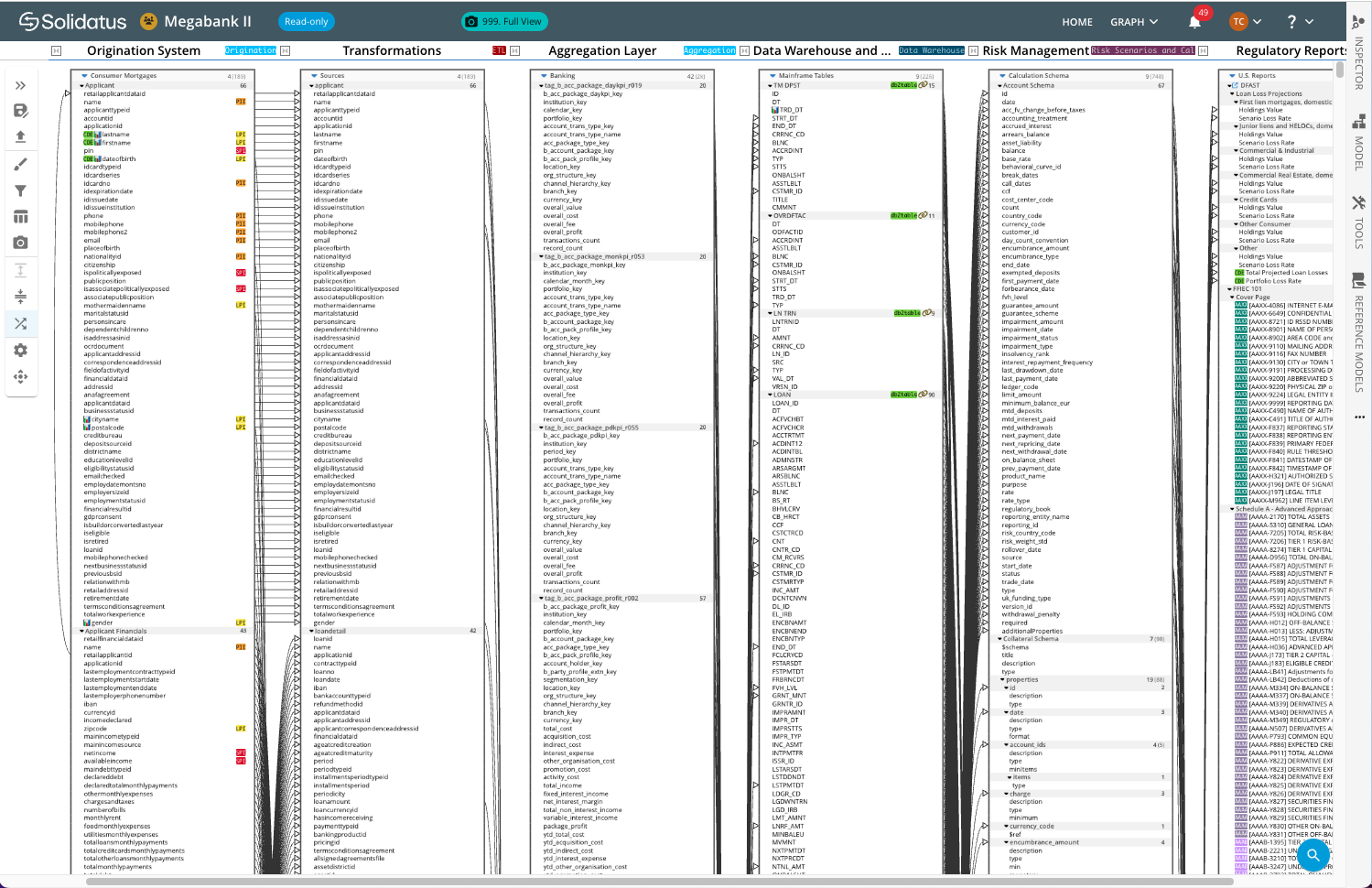The height and width of the screenshot is (888, 1372).
Task: Click the Data Warehouse tag label
Action: point(931,50)
